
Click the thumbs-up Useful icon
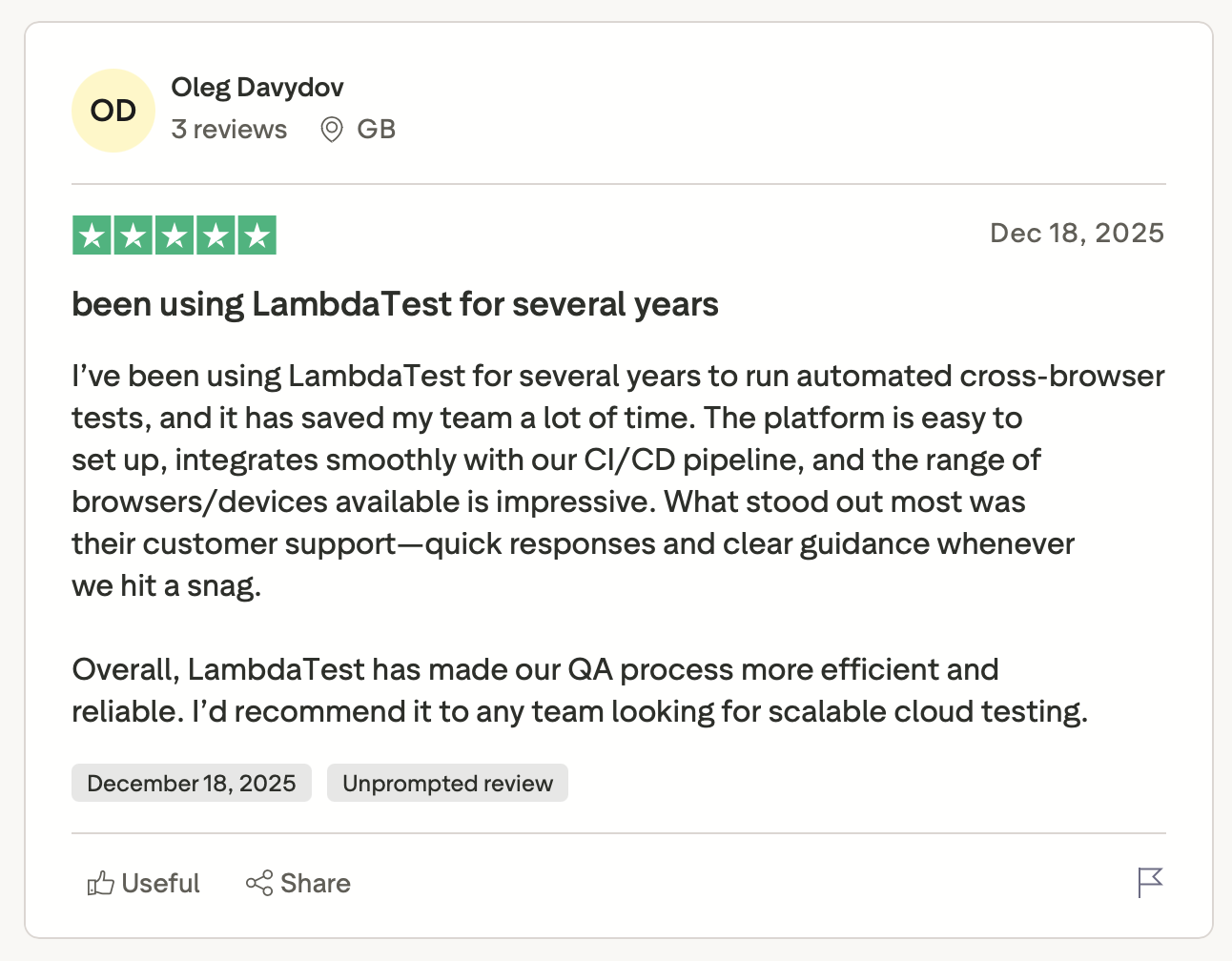pos(100,884)
